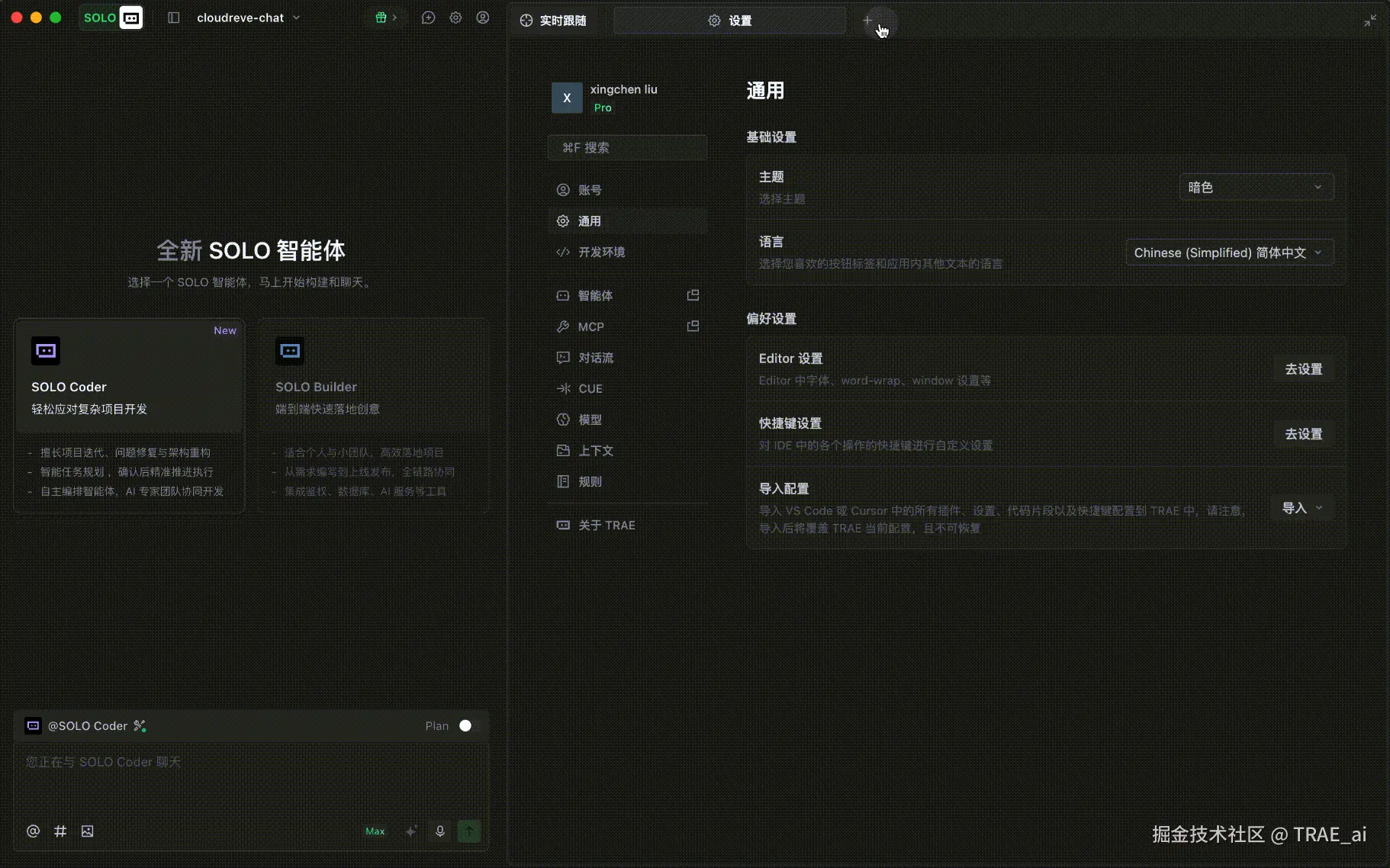Open the 主题 theme dropdown showing 暗色
The width and height of the screenshot is (1390, 868).
click(1256, 188)
